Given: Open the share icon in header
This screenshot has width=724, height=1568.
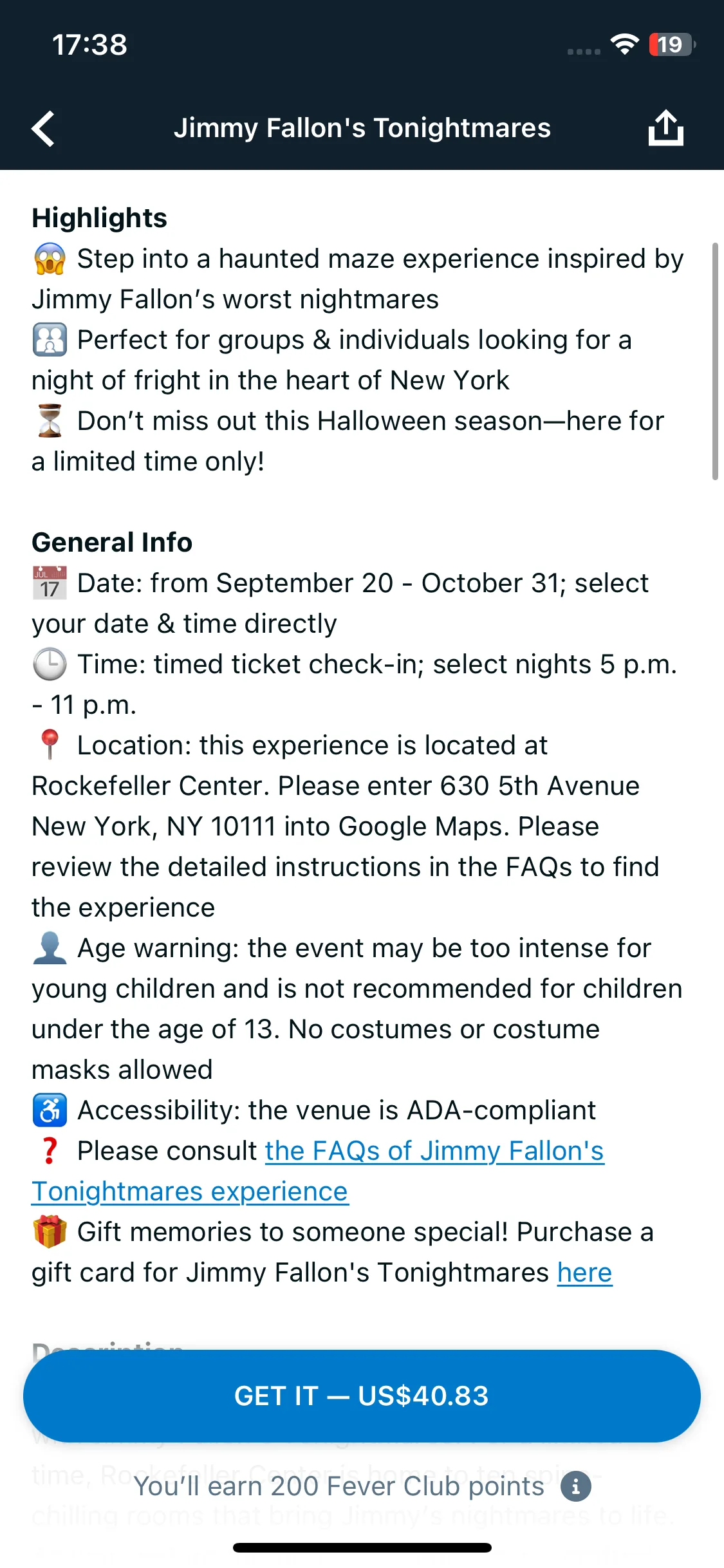Looking at the screenshot, I should coord(665,127).
